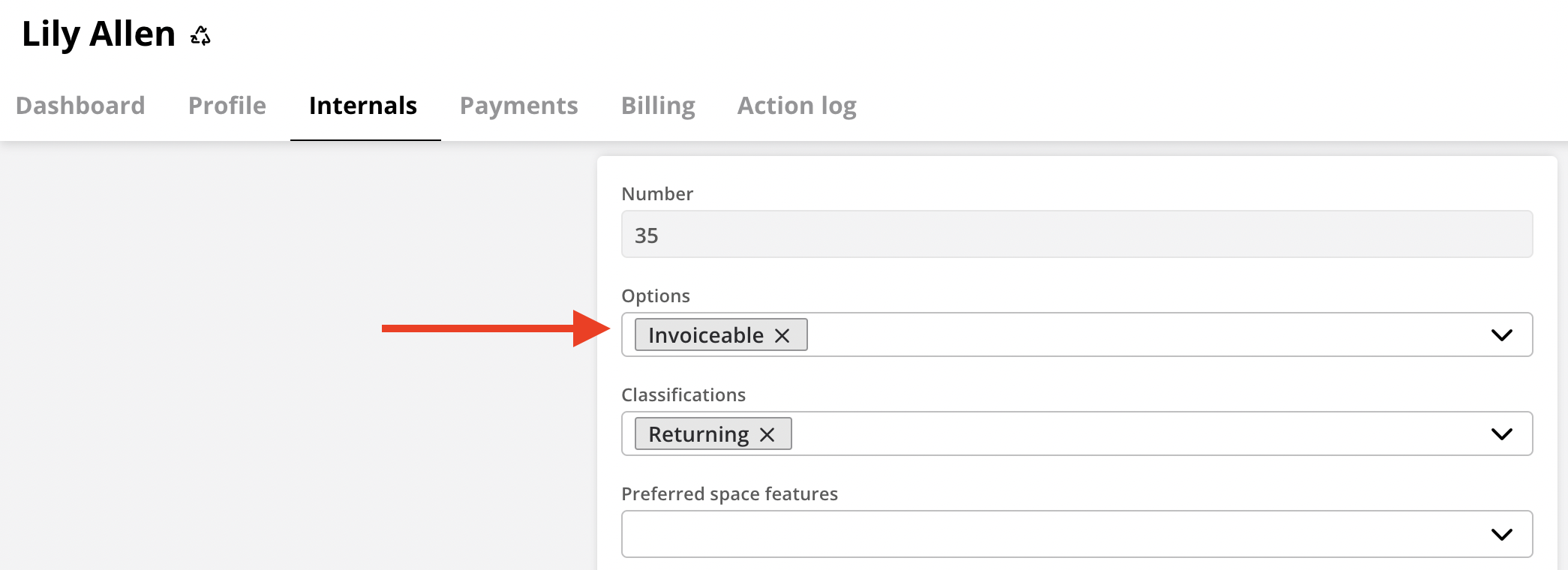Switch to the Dashboard tab
This screenshot has height=570, width=1568.
pyautogui.click(x=80, y=106)
